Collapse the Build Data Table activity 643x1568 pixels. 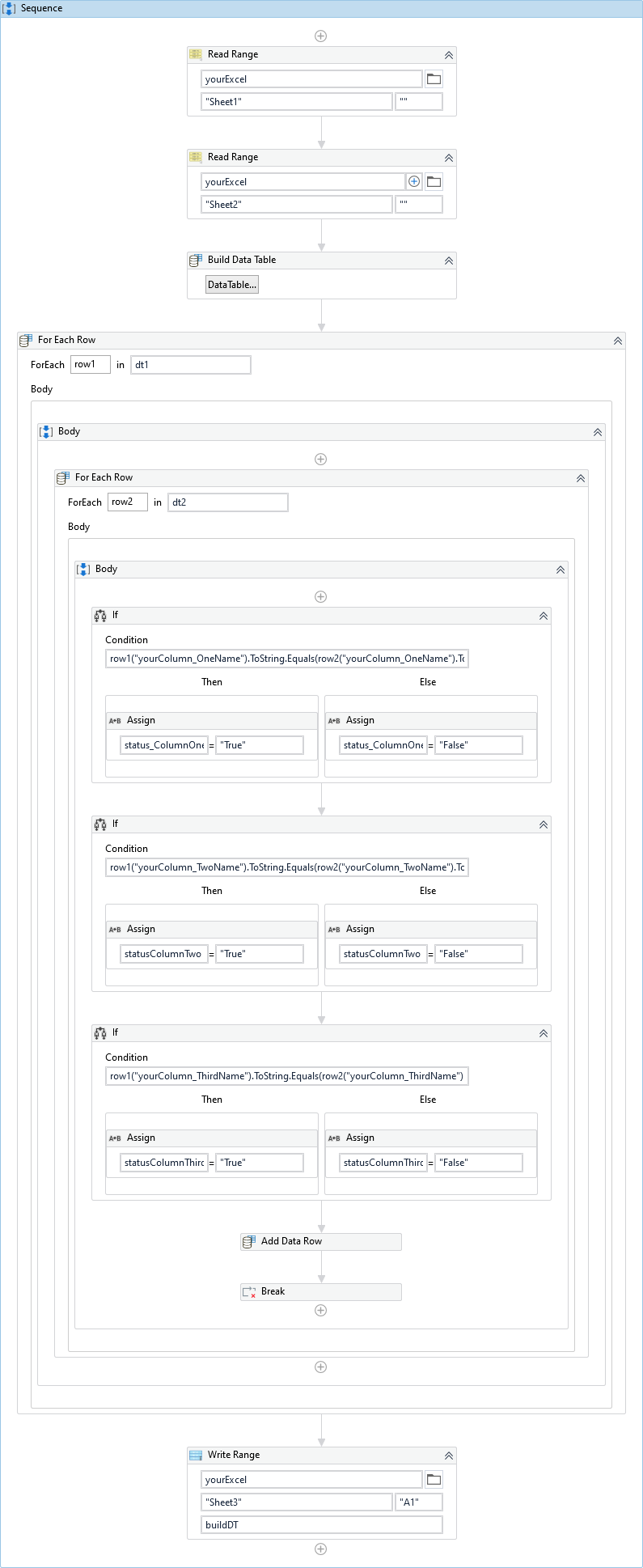[449, 261]
